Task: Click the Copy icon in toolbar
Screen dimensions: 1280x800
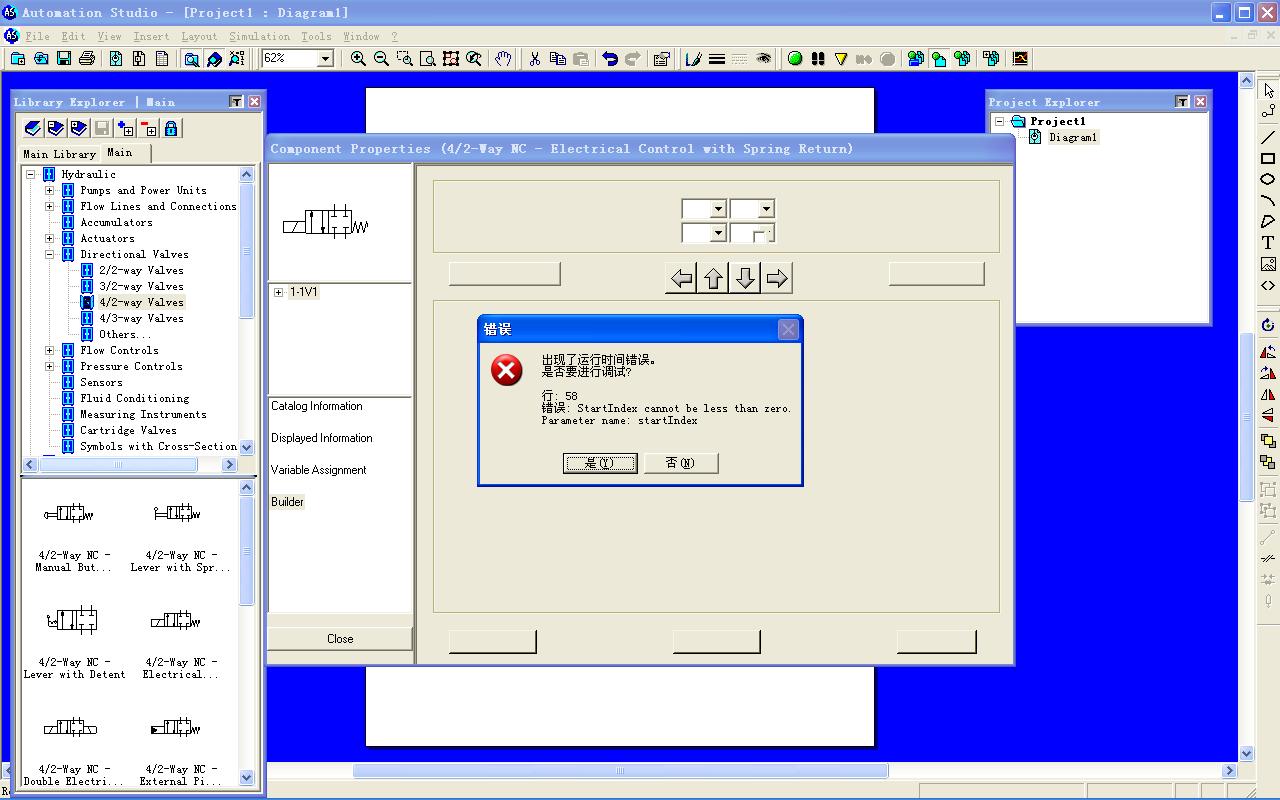Action: click(x=558, y=59)
